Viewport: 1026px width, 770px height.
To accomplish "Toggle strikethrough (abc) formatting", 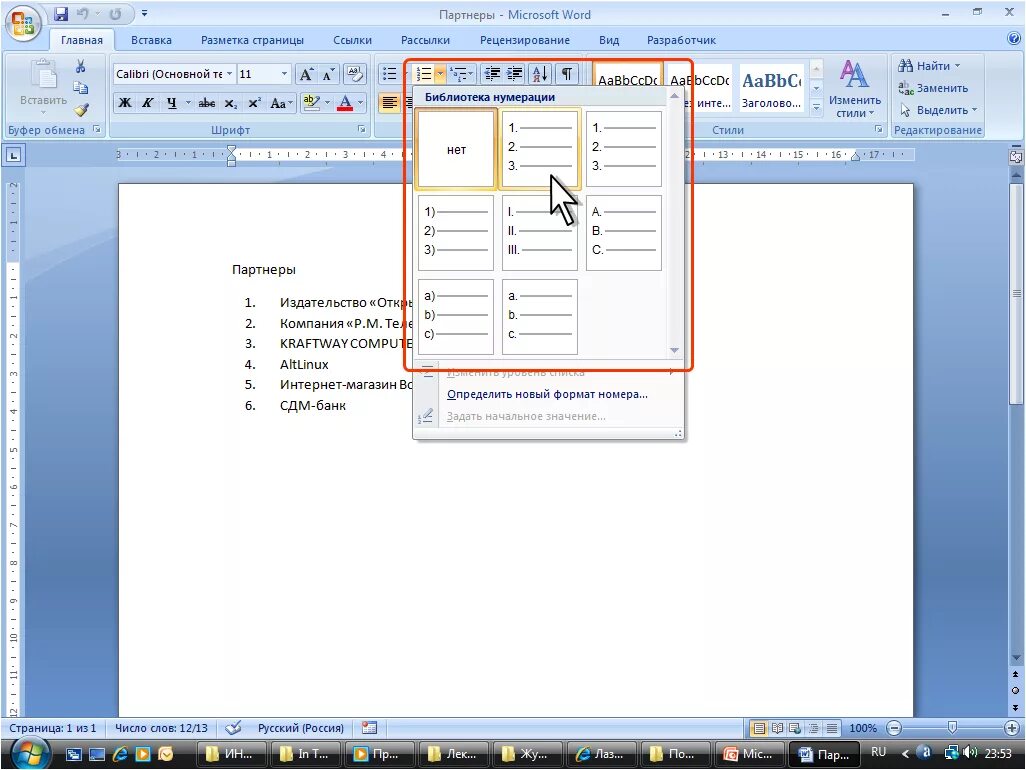I will [x=207, y=103].
